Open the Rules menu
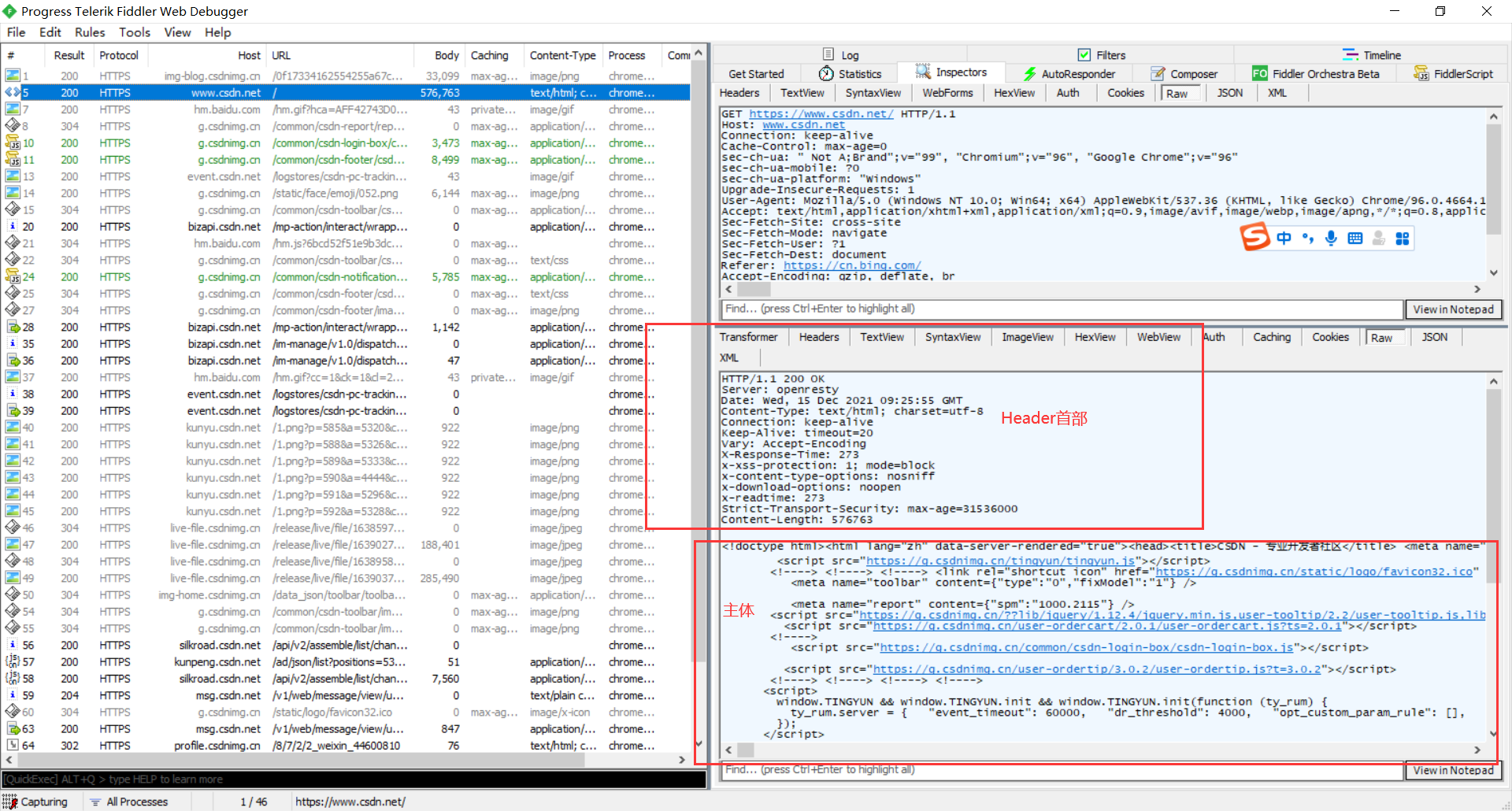The image size is (1512, 811). tap(90, 32)
